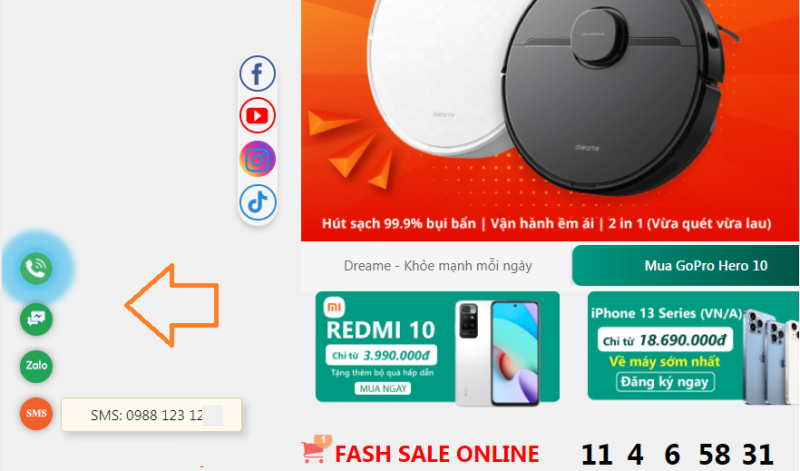The width and height of the screenshot is (800, 471).
Task: Select the Mua GoPro Hero 10 tab
Action: coord(686,265)
